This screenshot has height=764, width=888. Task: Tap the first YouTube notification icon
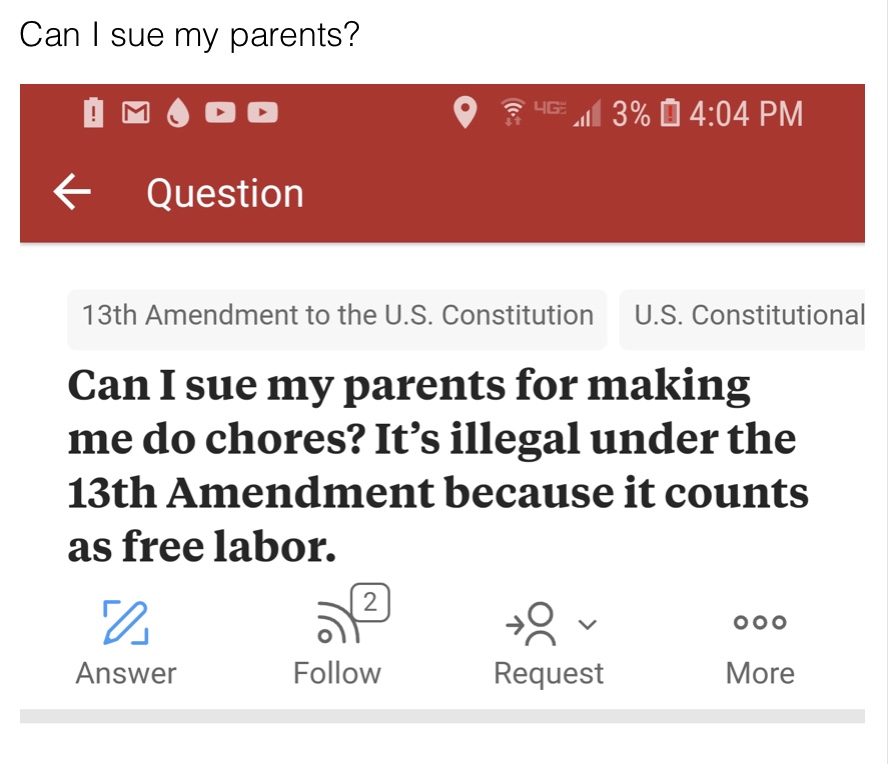pyautogui.click(x=220, y=112)
